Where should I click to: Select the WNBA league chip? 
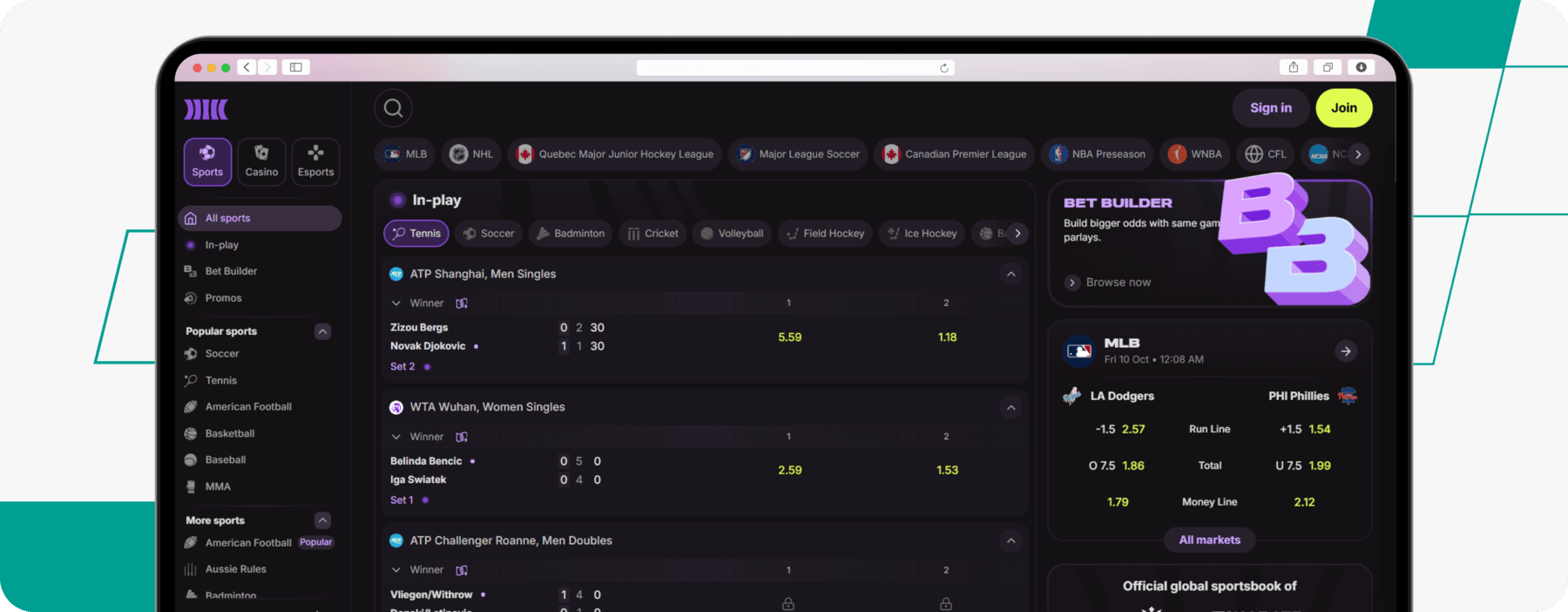click(x=1195, y=154)
